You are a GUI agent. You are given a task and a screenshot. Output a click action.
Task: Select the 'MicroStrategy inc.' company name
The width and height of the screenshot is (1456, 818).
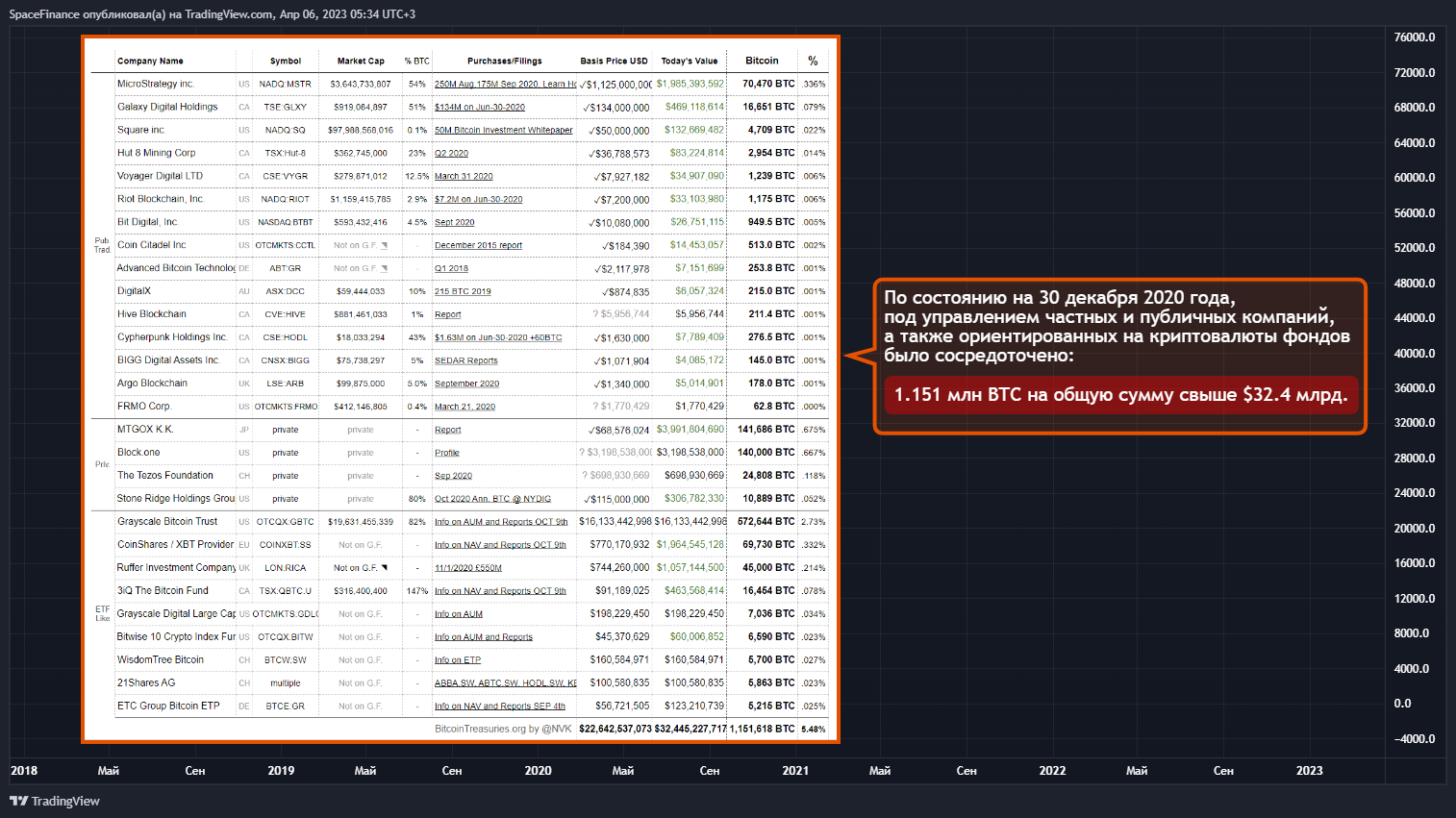(155, 84)
